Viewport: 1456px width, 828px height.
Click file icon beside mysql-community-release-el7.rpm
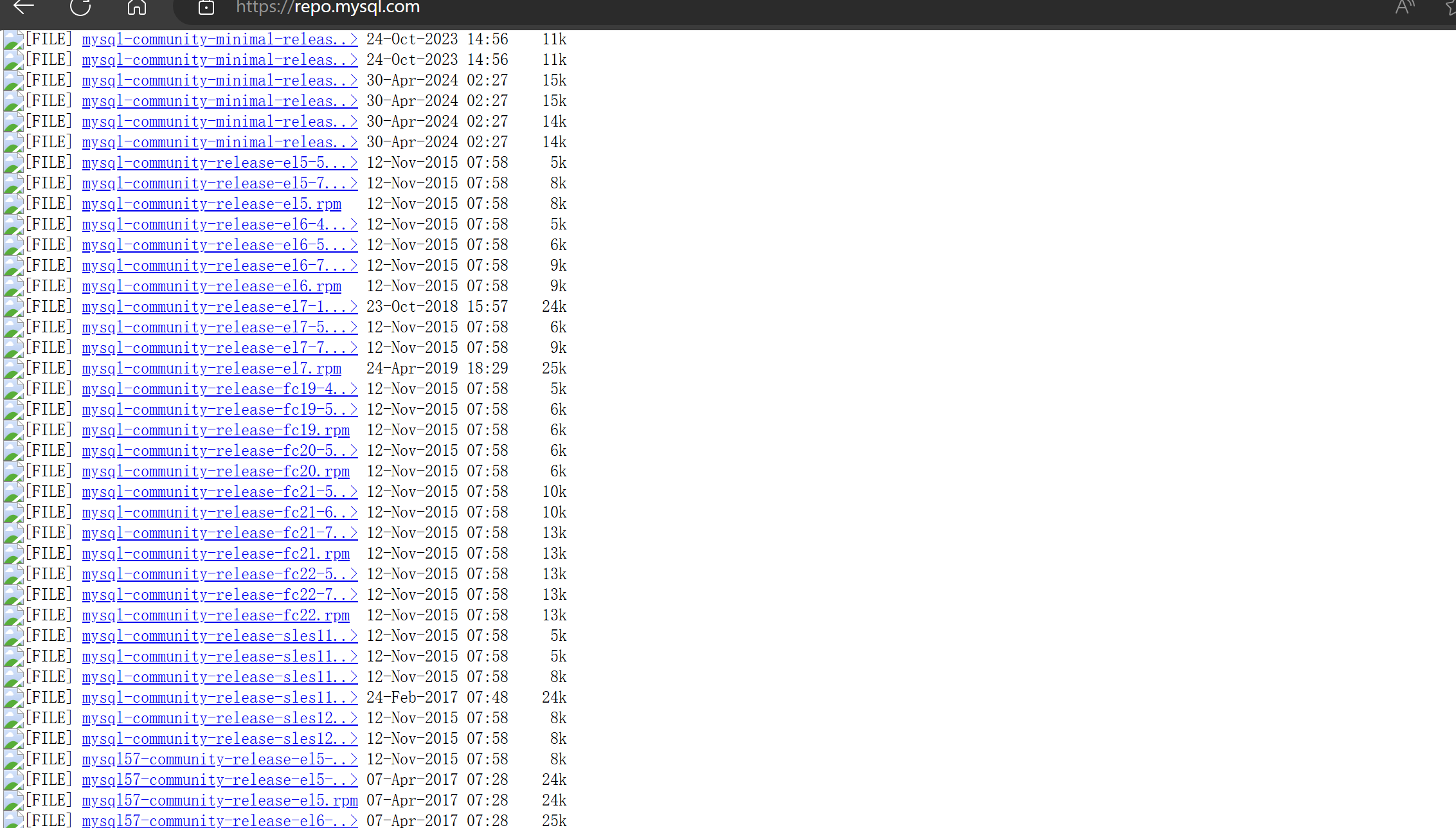point(13,369)
